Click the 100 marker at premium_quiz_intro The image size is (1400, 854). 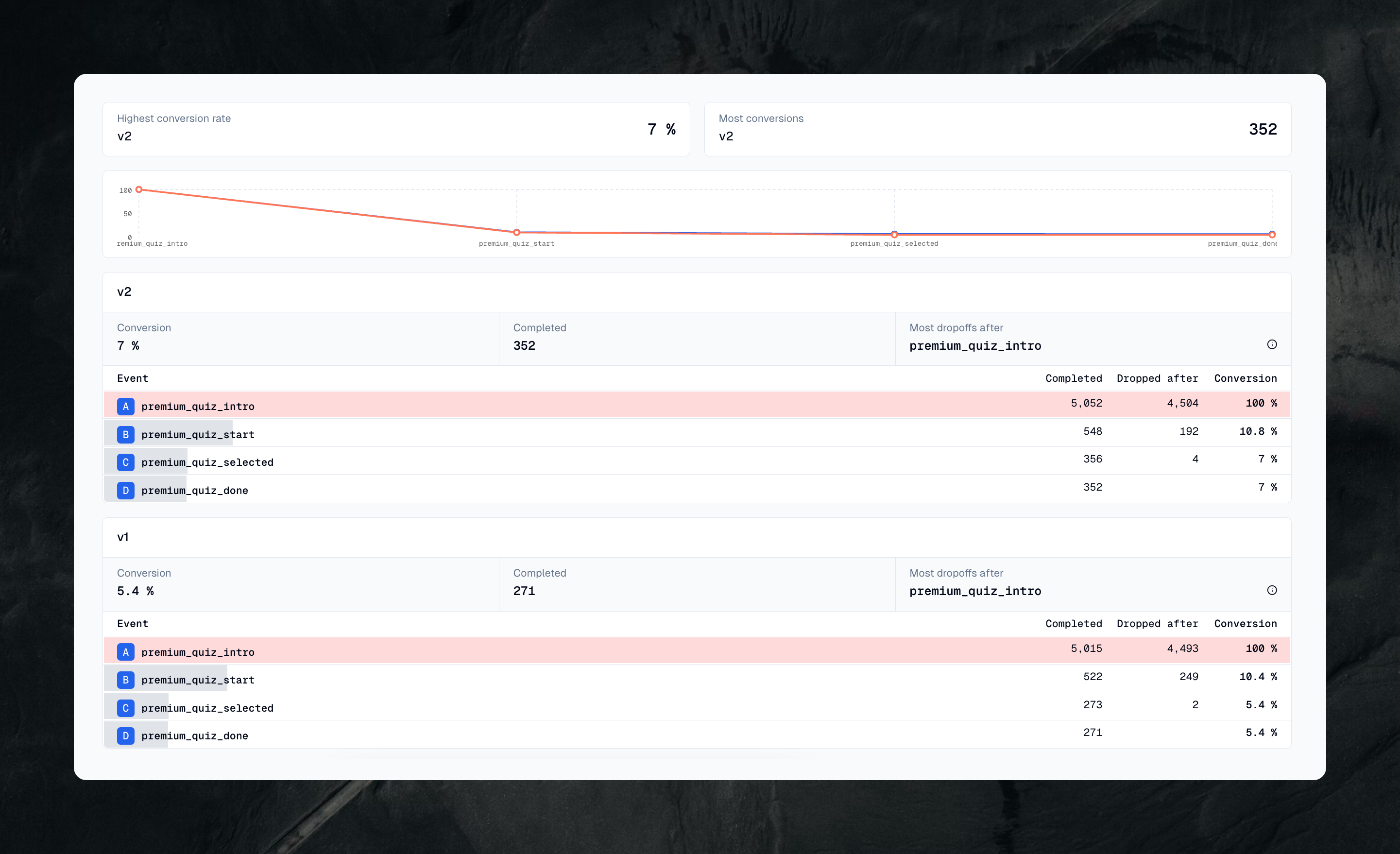[x=139, y=189]
